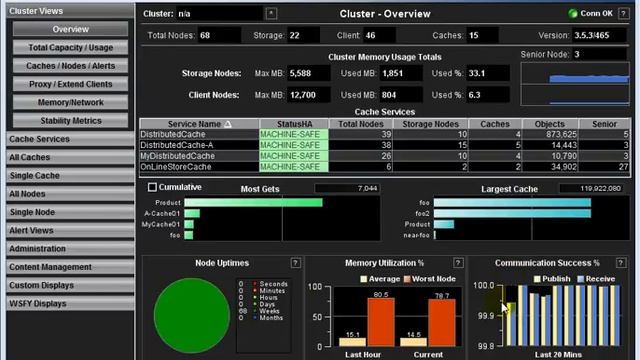
Task: Open the cluster selector dropdown arrow
Action: point(271,13)
